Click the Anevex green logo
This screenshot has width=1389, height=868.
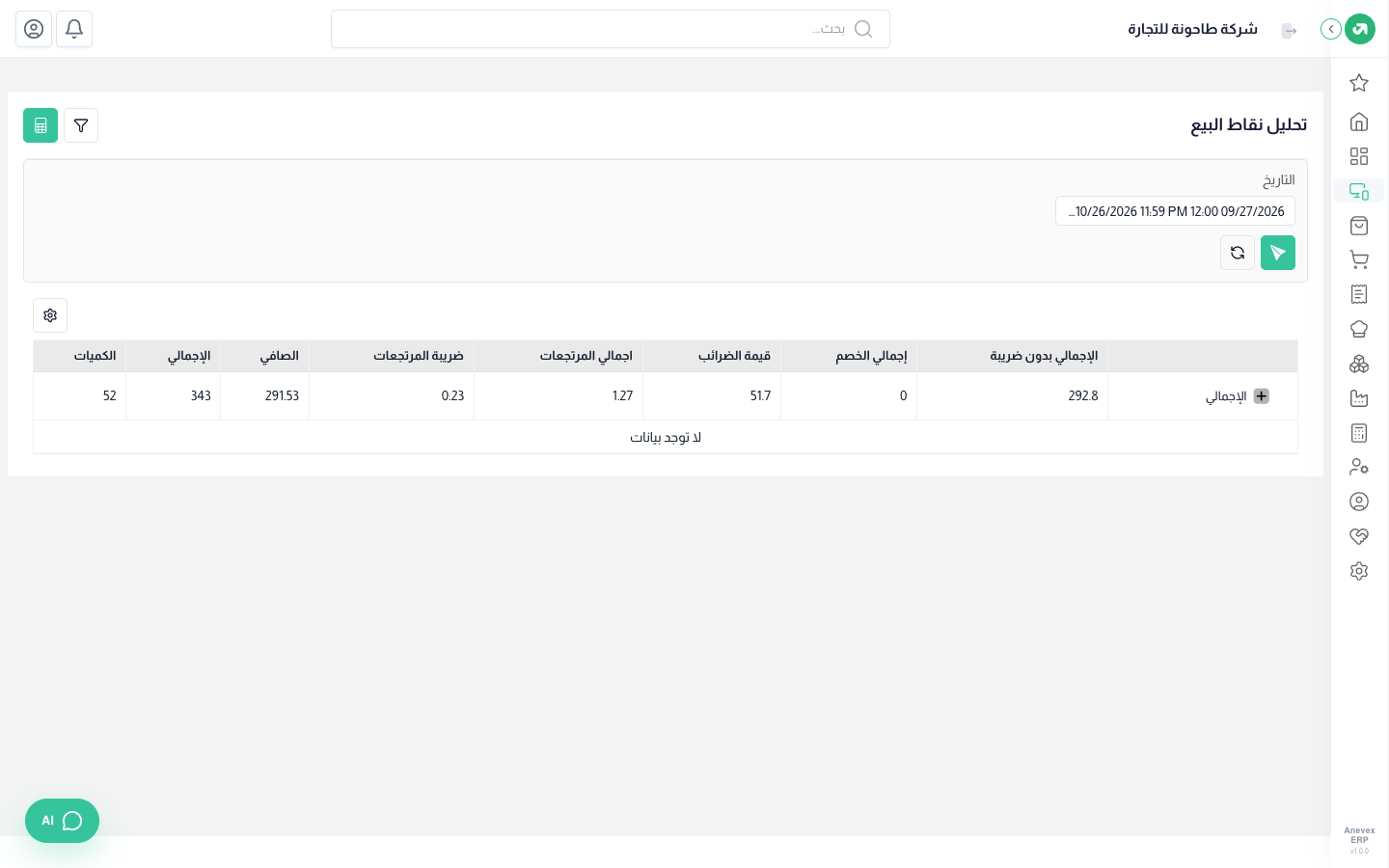[x=1360, y=29]
